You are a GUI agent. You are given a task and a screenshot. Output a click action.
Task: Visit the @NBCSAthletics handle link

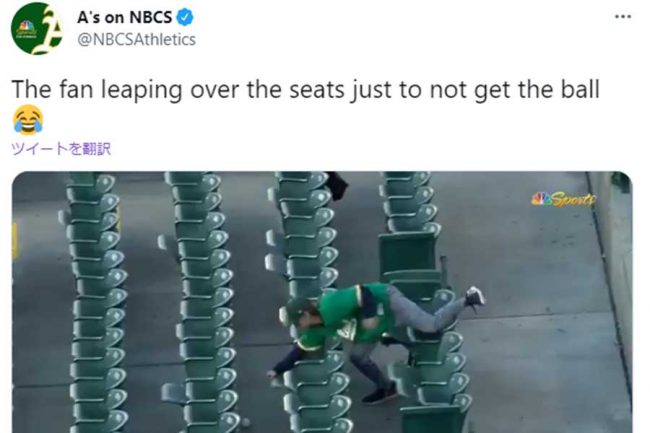click(x=136, y=40)
